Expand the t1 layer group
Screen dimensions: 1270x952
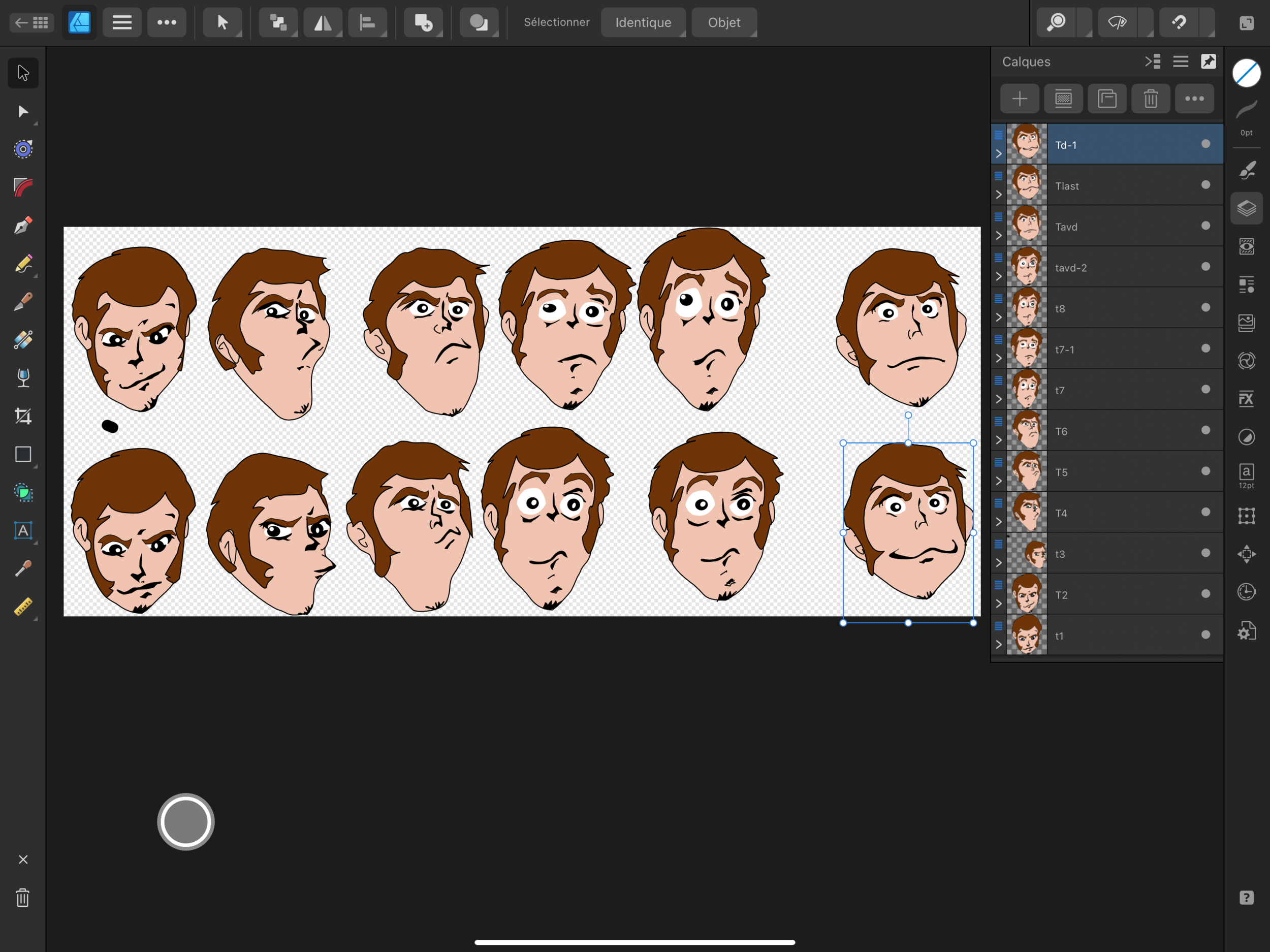click(998, 645)
